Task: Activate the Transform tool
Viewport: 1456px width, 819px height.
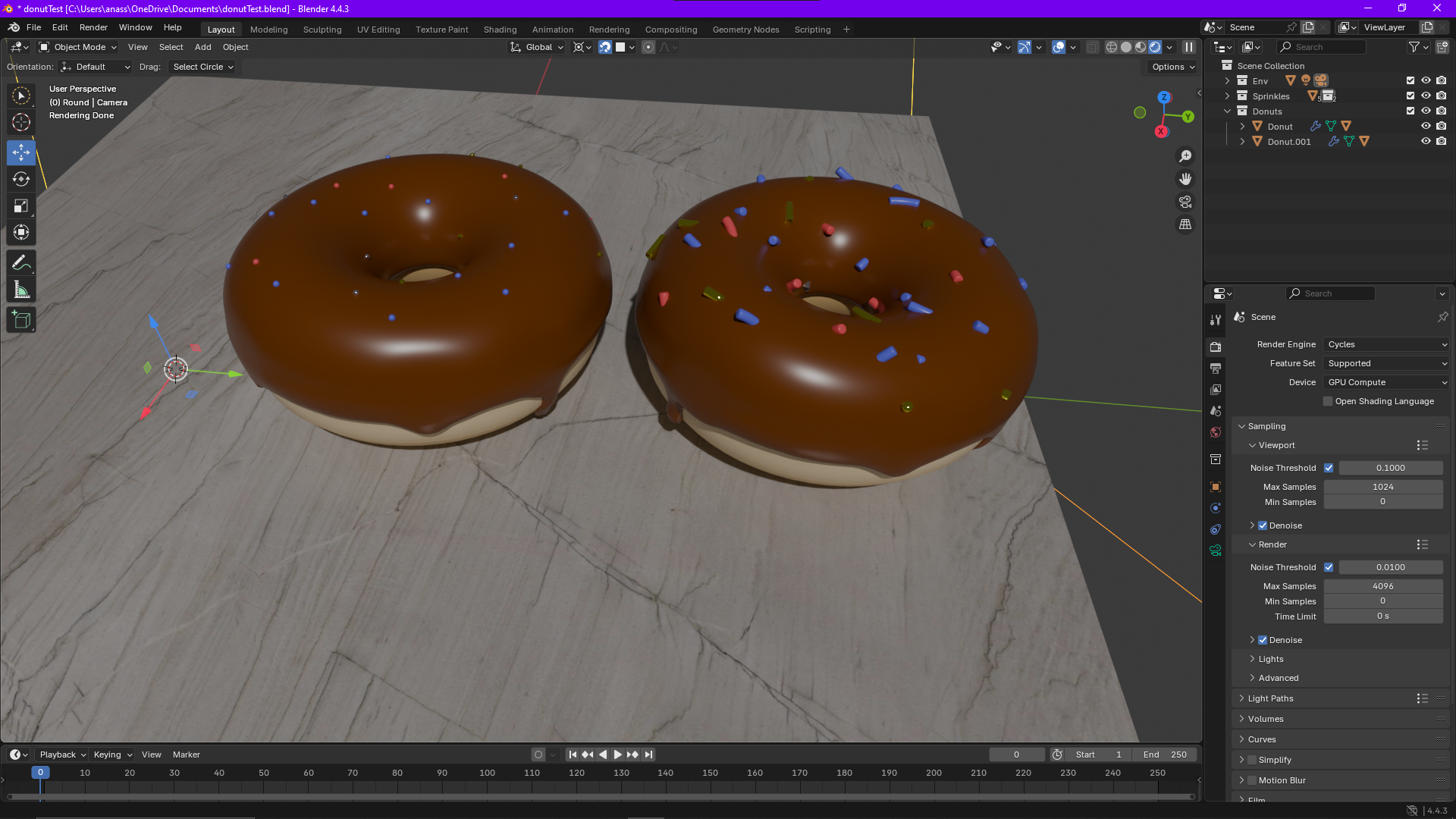Action: (x=21, y=232)
